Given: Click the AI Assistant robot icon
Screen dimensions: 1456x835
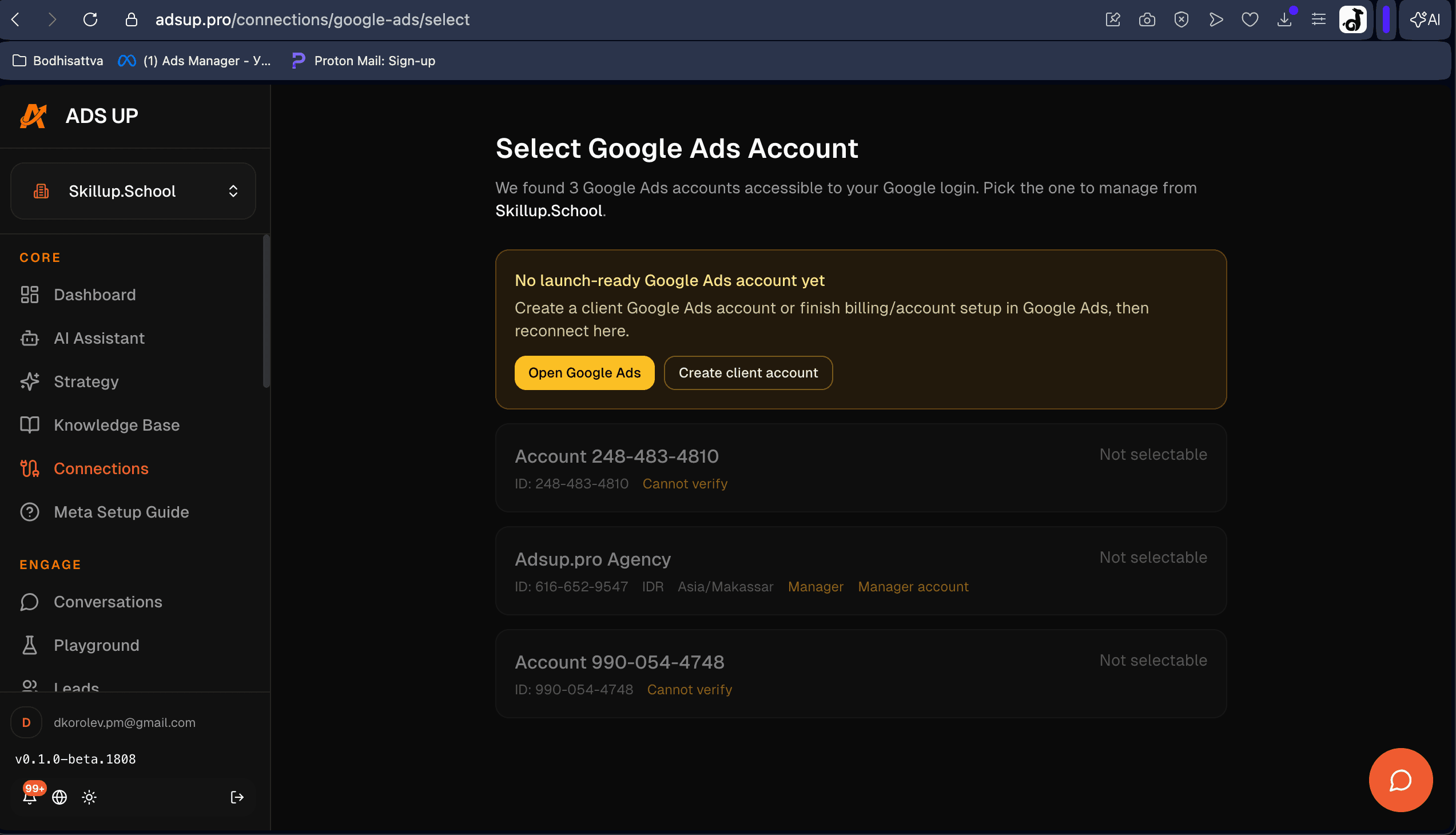Looking at the screenshot, I should (x=30, y=339).
